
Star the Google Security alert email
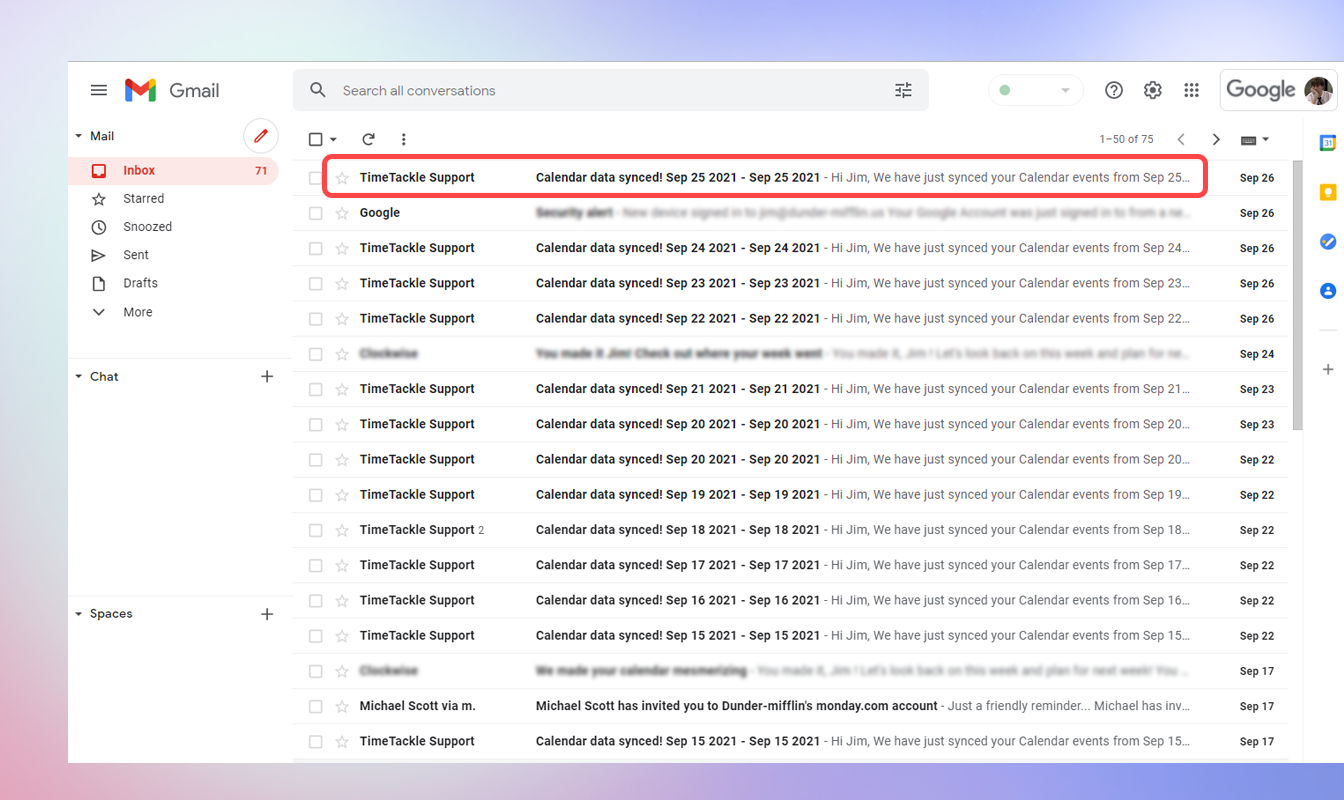pyautogui.click(x=342, y=213)
